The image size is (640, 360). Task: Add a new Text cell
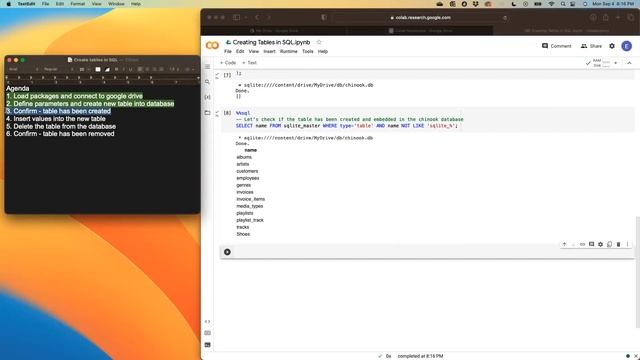click(x=249, y=63)
